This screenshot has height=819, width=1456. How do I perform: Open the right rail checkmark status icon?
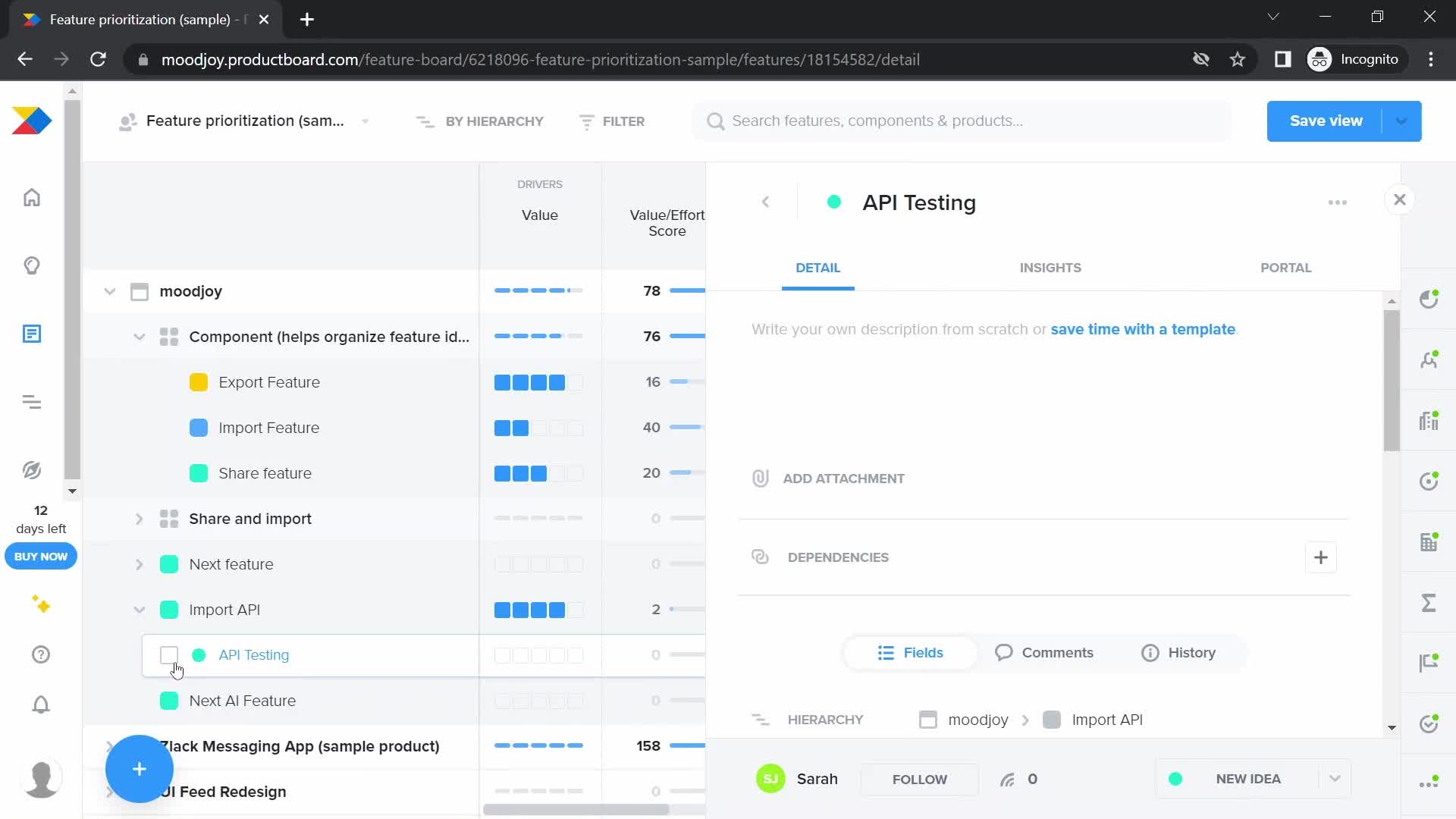[x=1429, y=723]
